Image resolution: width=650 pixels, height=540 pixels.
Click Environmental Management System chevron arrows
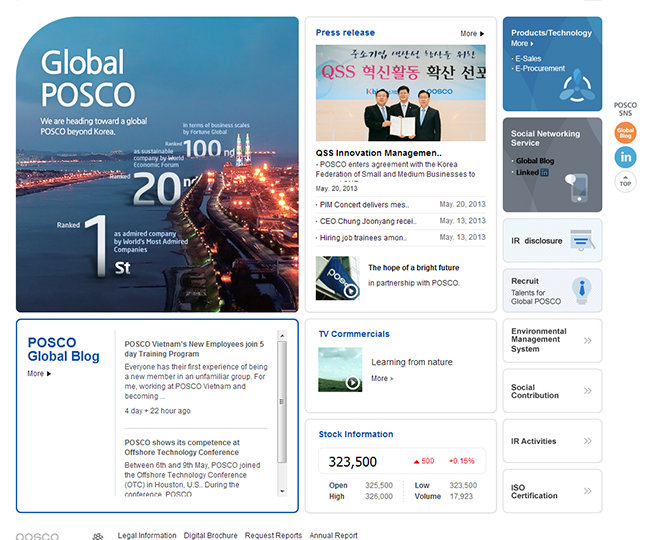[x=587, y=341]
